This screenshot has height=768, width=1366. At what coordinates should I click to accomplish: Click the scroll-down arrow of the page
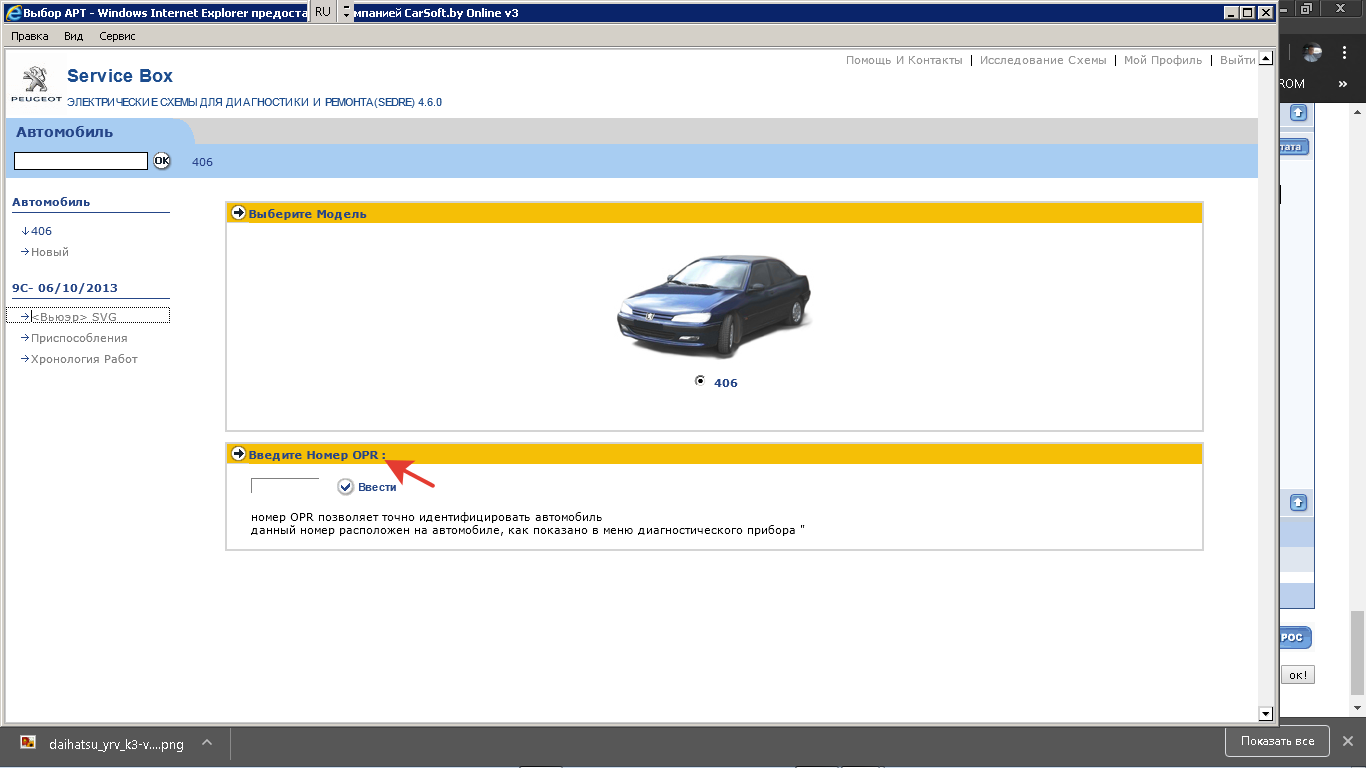(1265, 713)
